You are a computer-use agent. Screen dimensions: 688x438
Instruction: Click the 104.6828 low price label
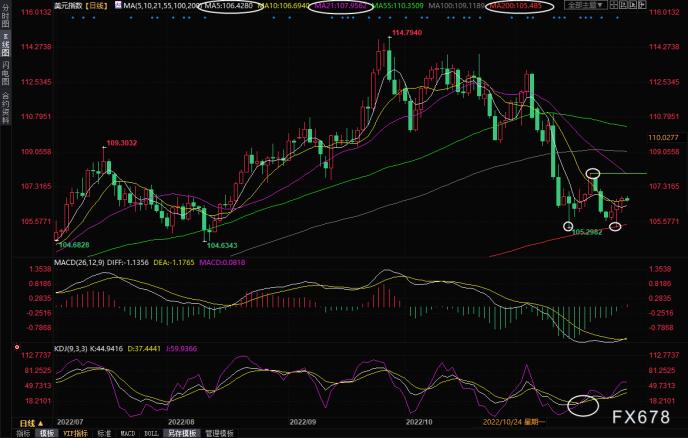pos(74,245)
